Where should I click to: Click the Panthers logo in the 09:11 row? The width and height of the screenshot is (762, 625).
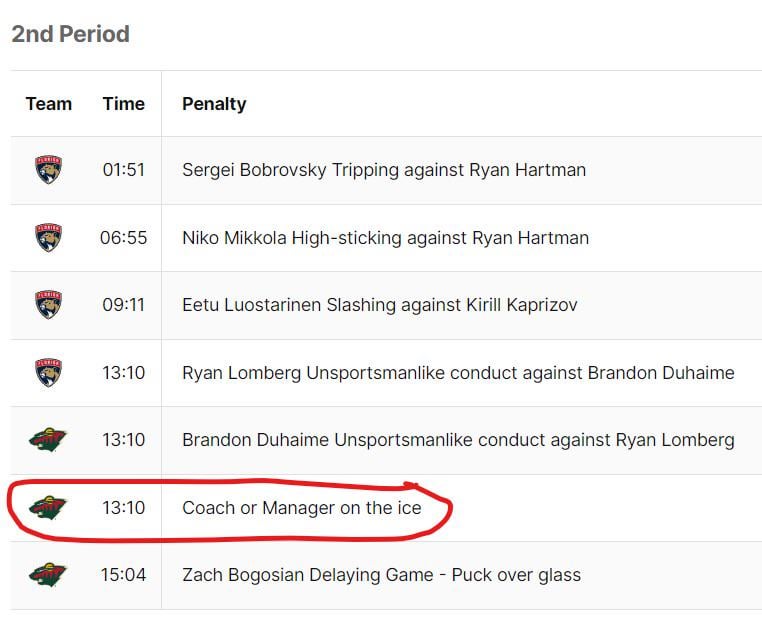(x=48, y=305)
